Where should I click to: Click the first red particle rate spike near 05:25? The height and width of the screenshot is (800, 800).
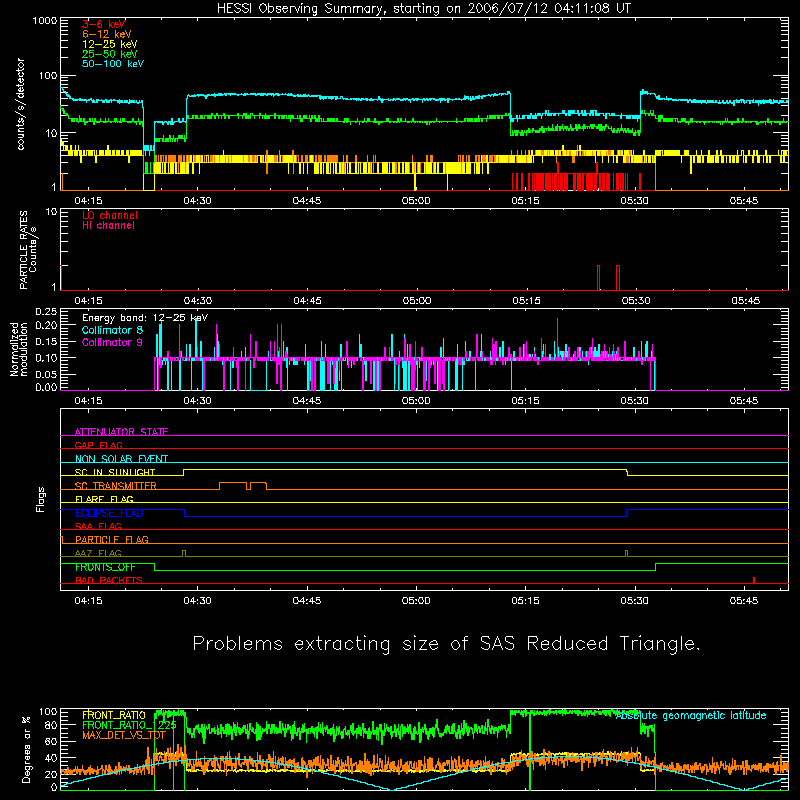click(x=598, y=278)
